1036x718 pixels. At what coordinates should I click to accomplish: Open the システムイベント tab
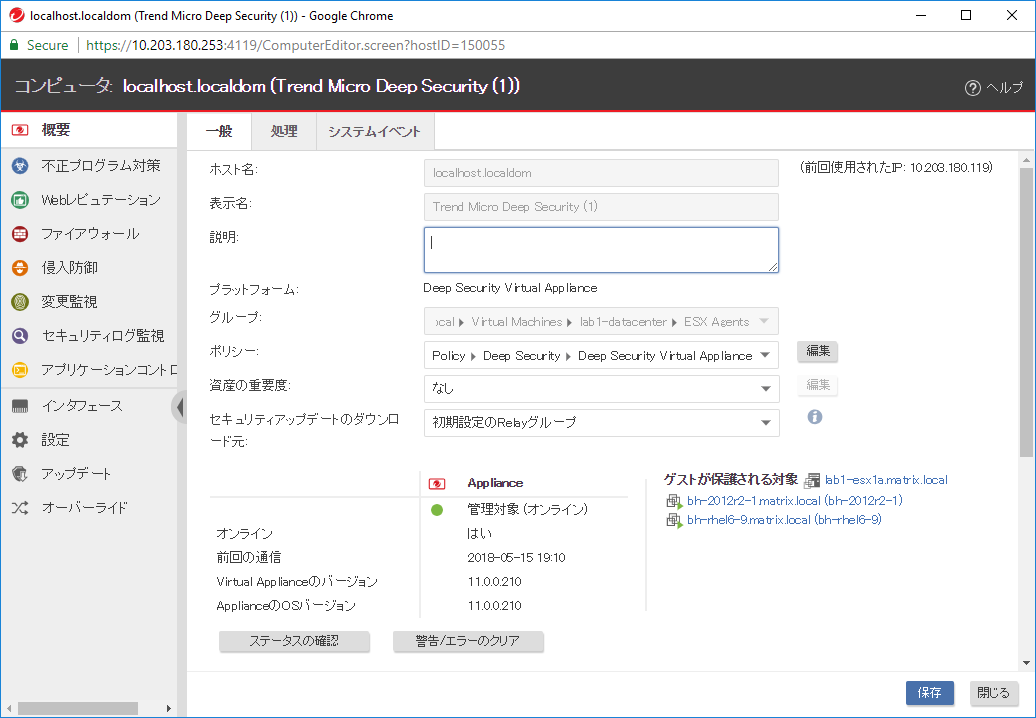pos(374,132)
